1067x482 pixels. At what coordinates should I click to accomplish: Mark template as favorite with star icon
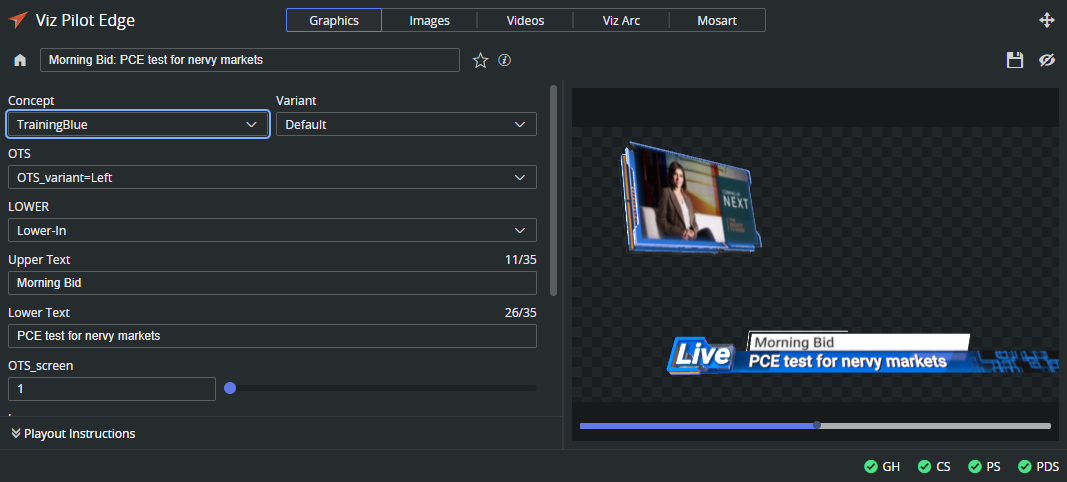(480, 61)
